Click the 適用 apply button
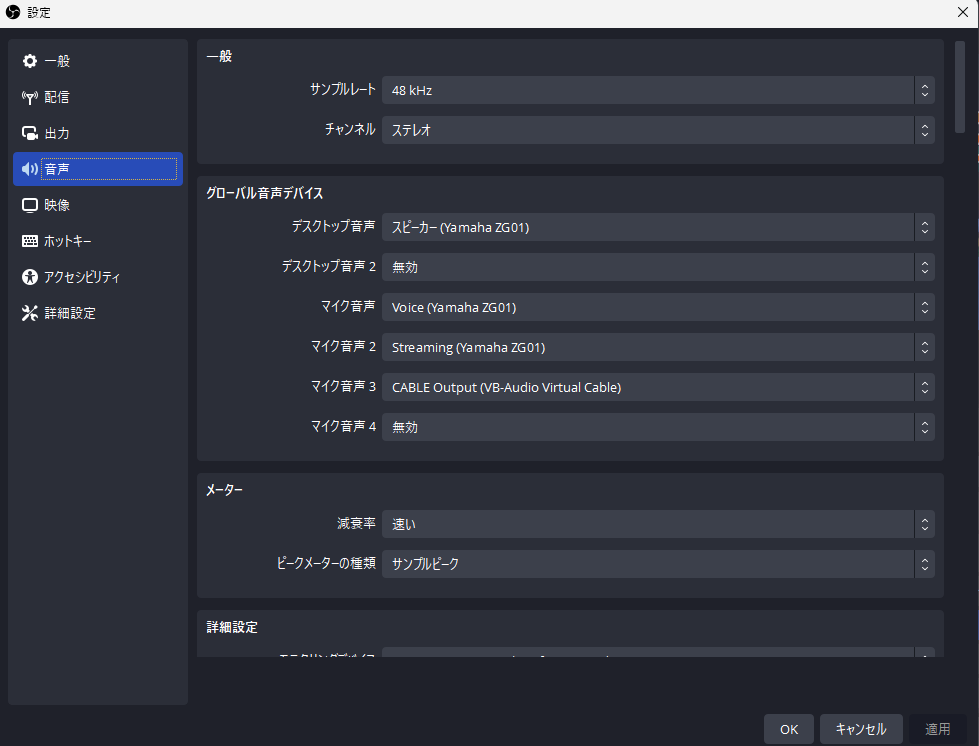The width and height of the screenshot is (979, 746). [937, 729]
